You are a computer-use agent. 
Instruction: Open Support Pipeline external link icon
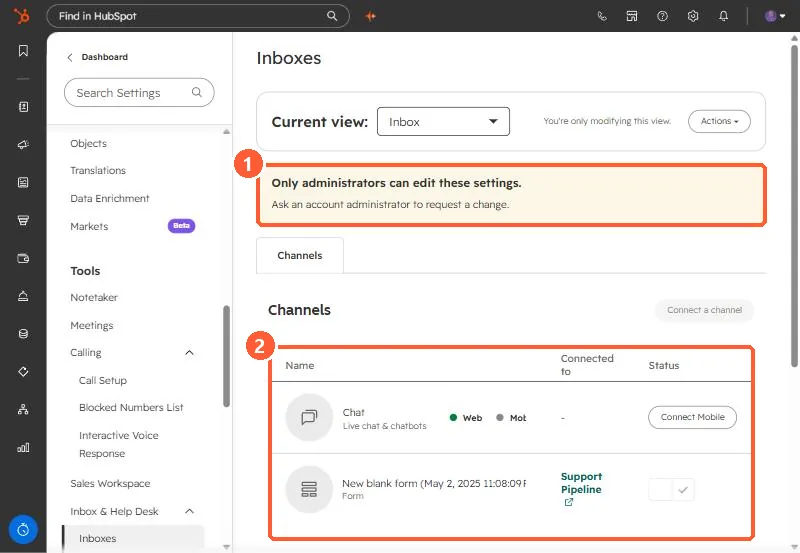pos(568,502)
